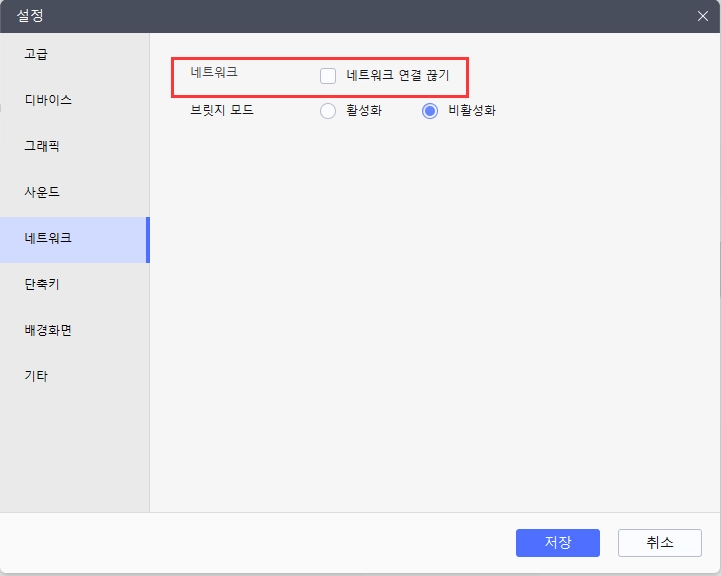
Task: Tick the 네트워크 연결 끊기 checkbox
Action: (328, 76)
